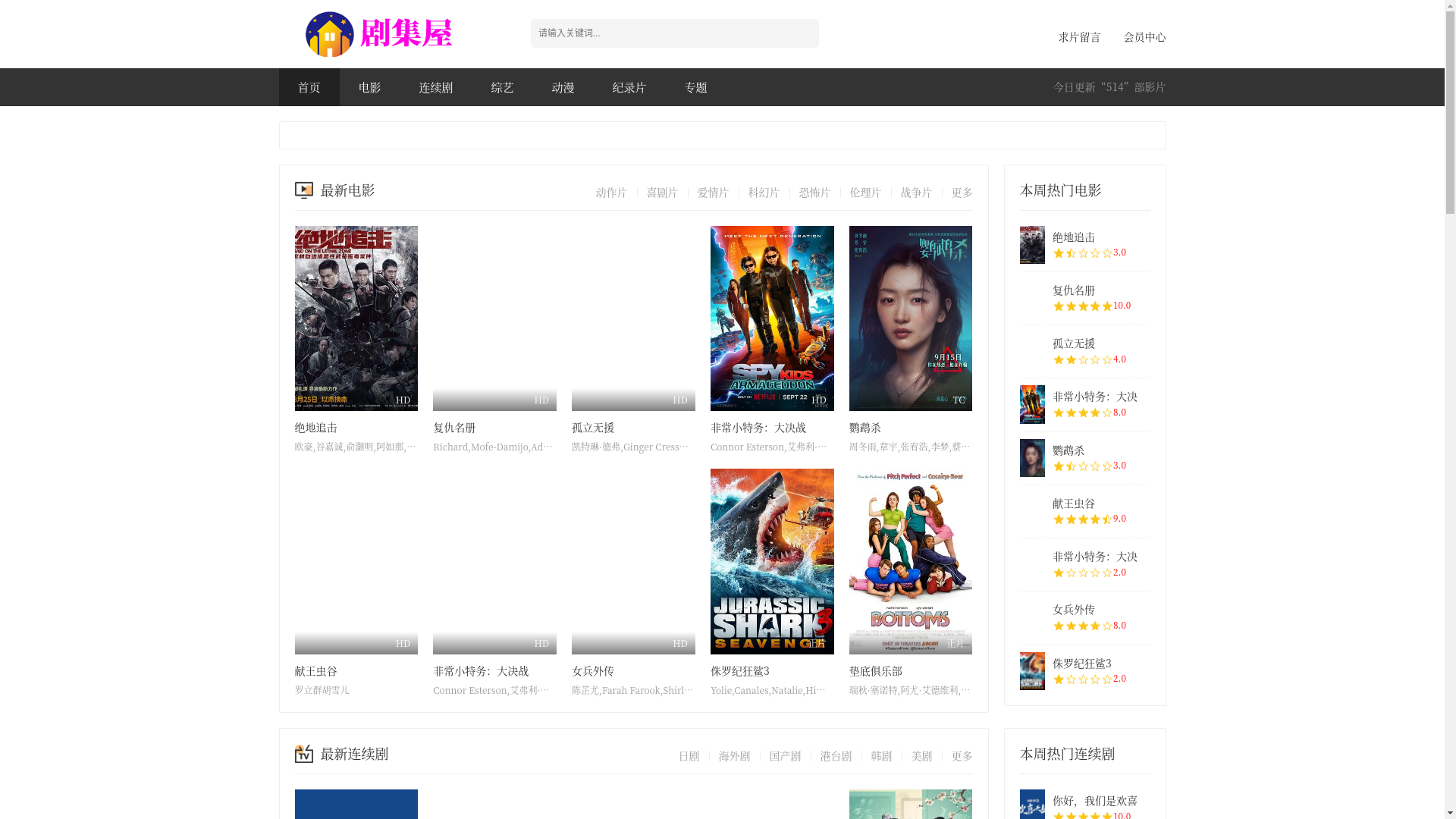
Task: Switch to the 动漫 navigation tab
Action: (563, 87)
